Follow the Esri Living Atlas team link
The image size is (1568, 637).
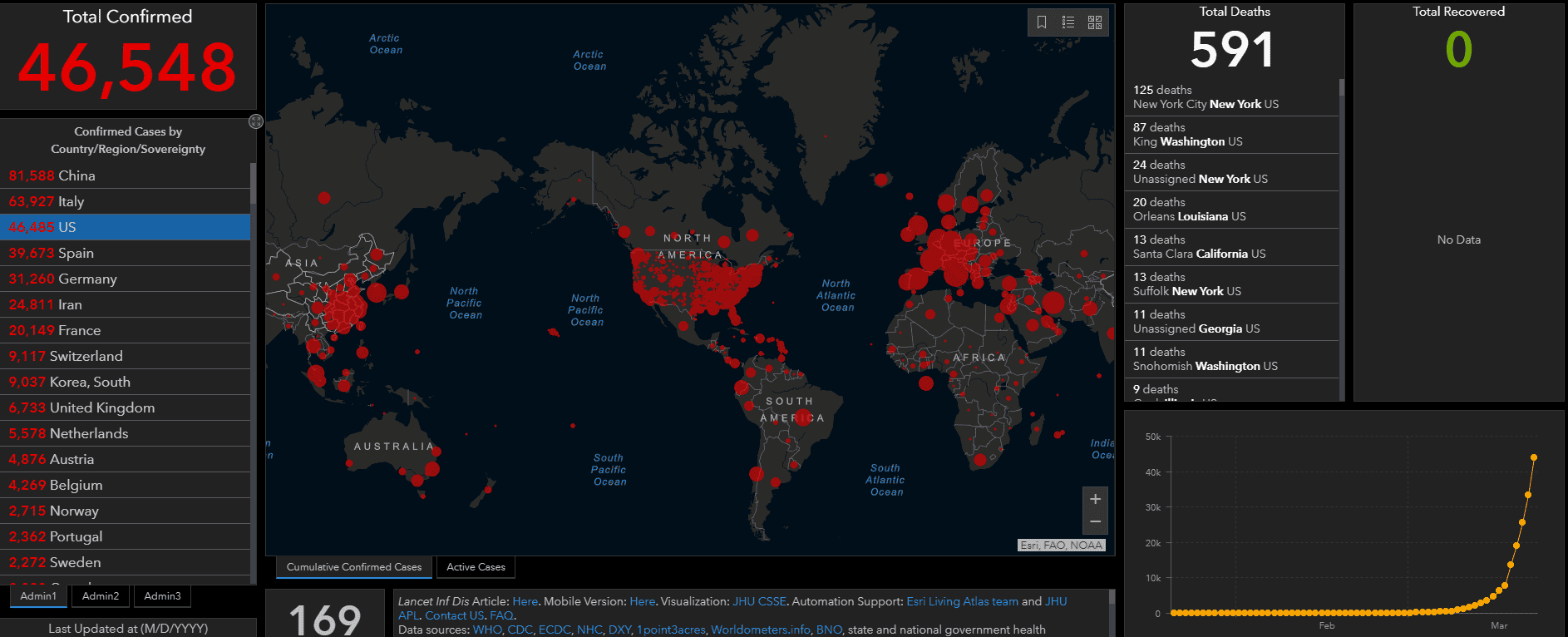(962, 601)
